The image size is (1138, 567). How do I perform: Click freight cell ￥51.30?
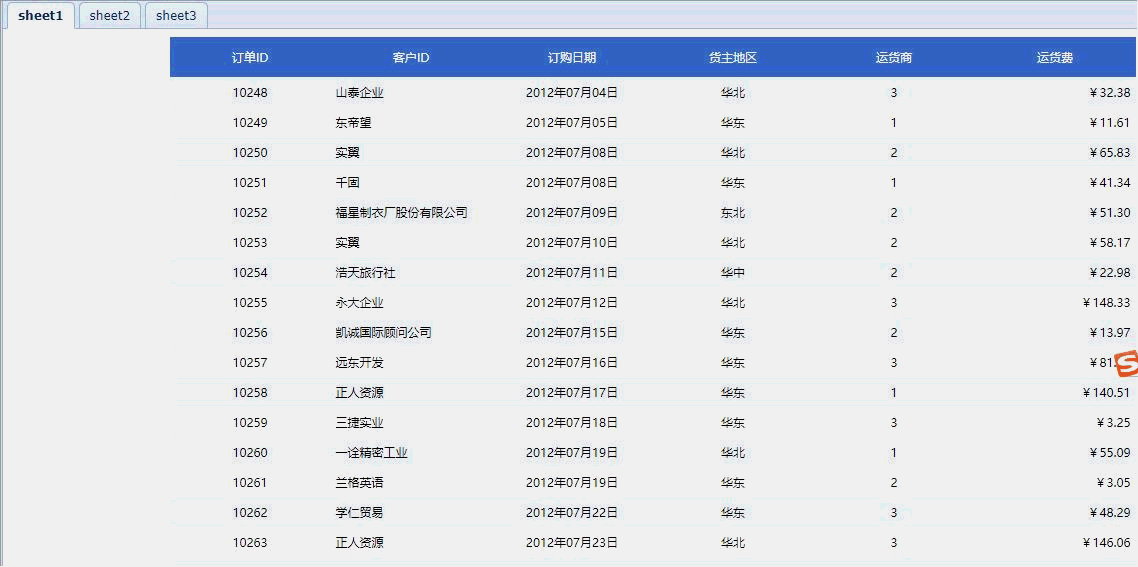click(x=1110, y=213)
